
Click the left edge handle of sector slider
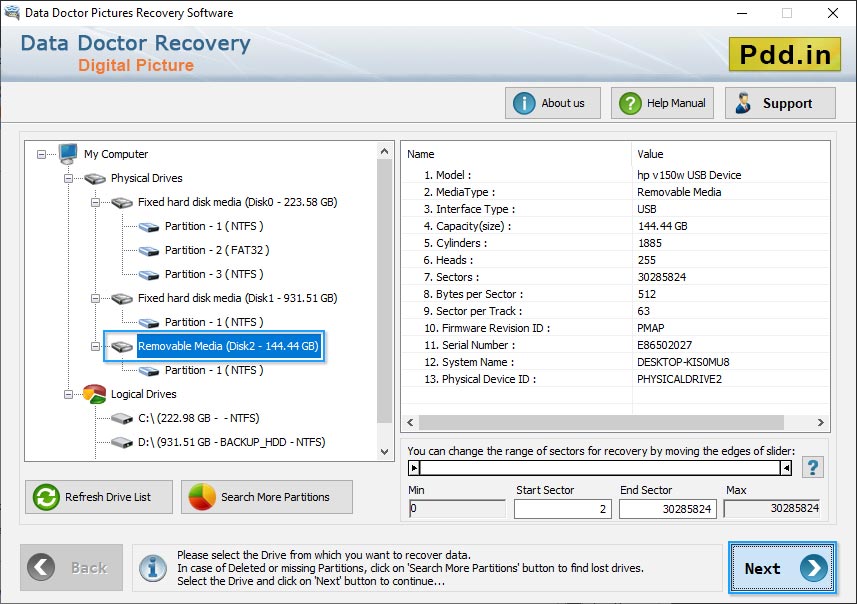(414, 468)
